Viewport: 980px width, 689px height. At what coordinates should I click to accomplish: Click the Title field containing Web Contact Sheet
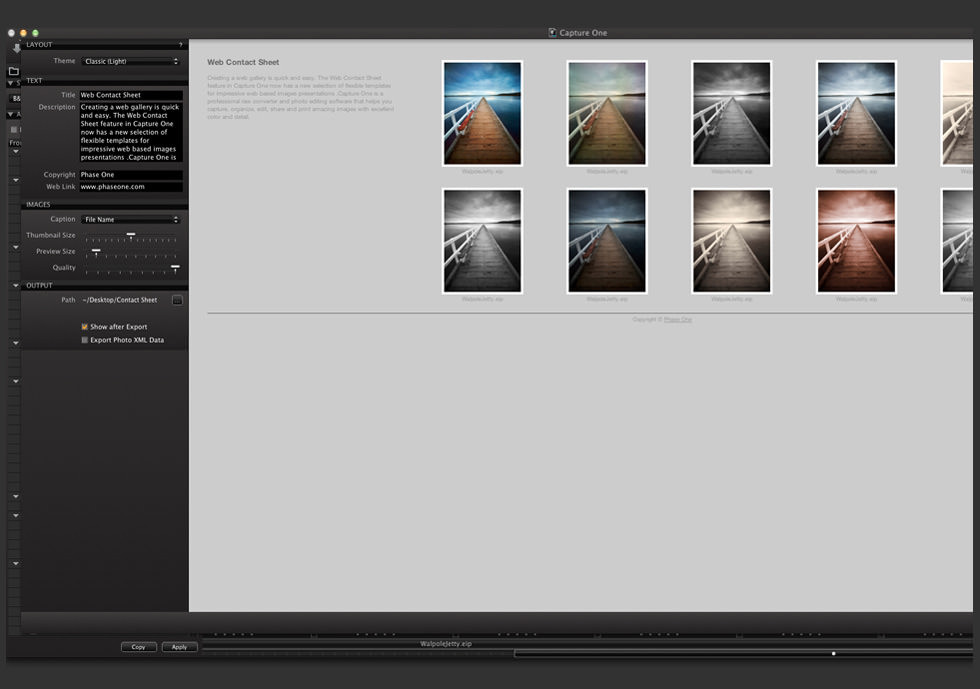131,95
